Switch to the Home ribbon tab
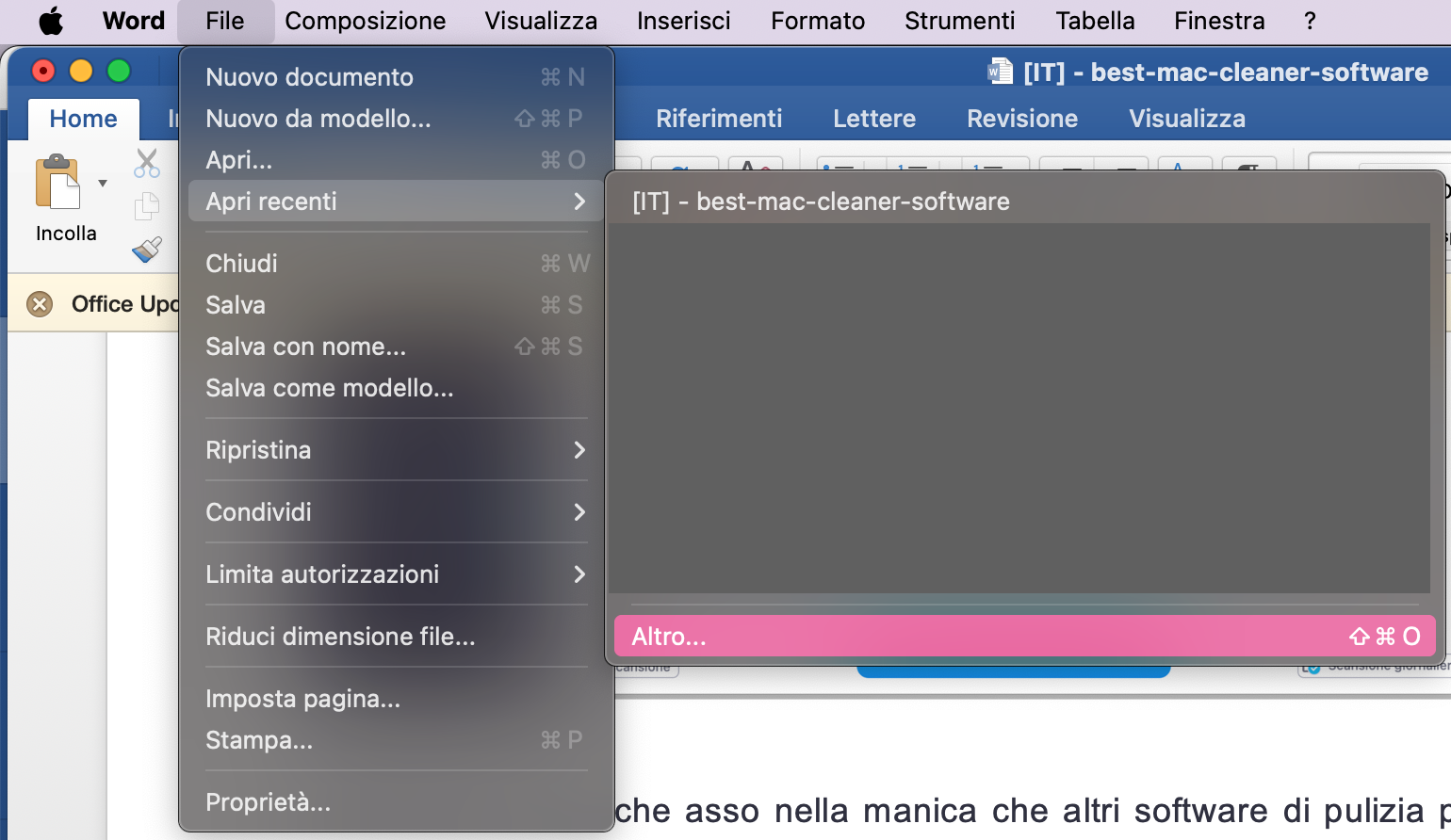The height and width of the screenshot is (840, 1451). tap(83, 119)
